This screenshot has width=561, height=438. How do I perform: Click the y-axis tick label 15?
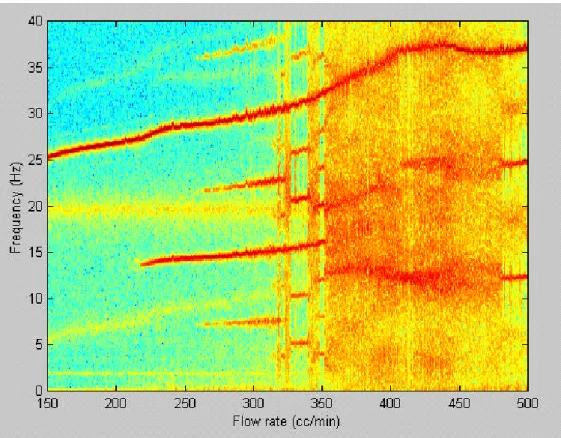coord(35,252)
